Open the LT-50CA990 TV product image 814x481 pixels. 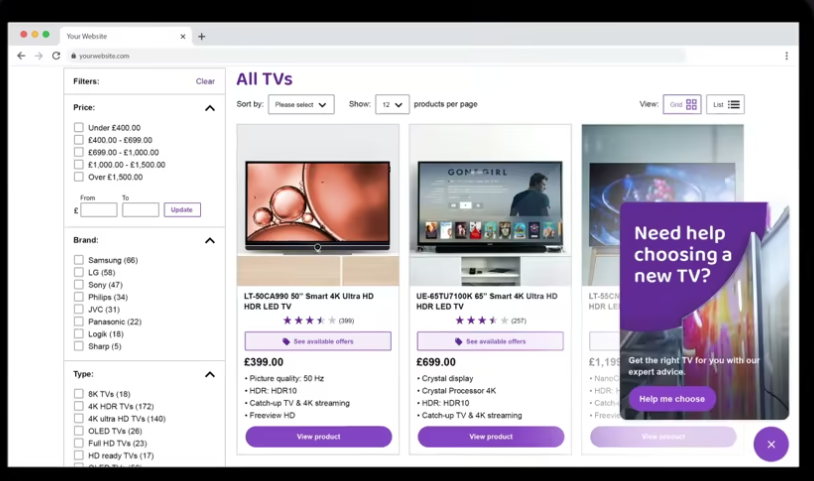pos(318,205)
